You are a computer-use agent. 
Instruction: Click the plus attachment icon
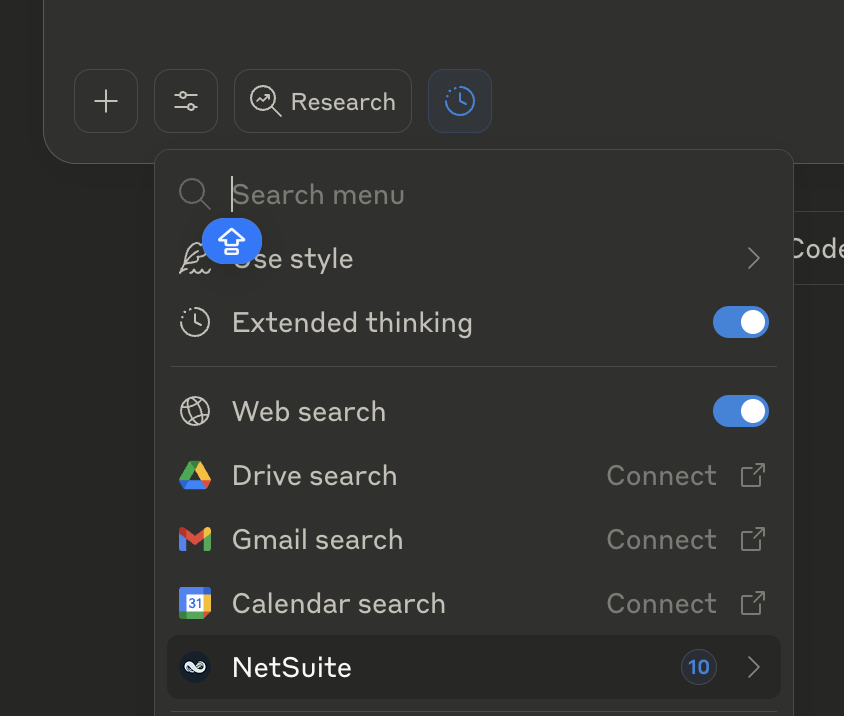click(106, 101)
